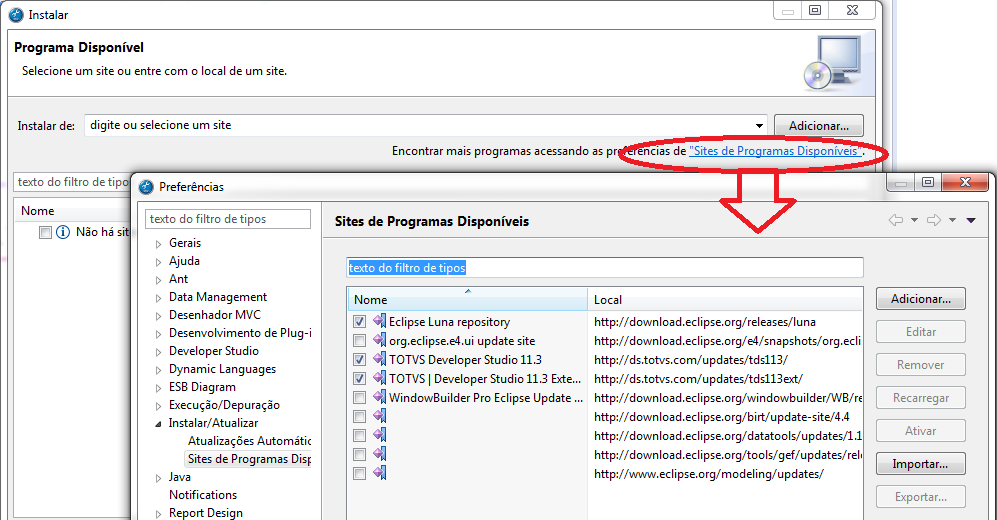Select the Execução/Depuração tree item
Image resolution: width=997 pixels, height=520 pixels.
click(224, 405)
